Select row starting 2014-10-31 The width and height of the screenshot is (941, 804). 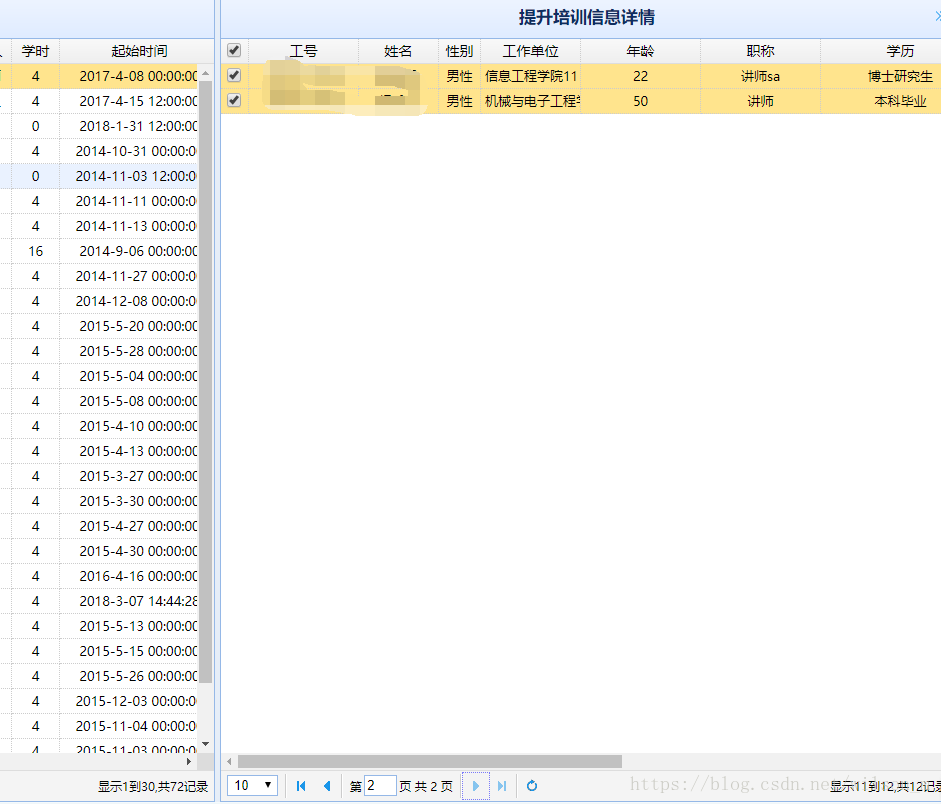[x=98, y=151]
